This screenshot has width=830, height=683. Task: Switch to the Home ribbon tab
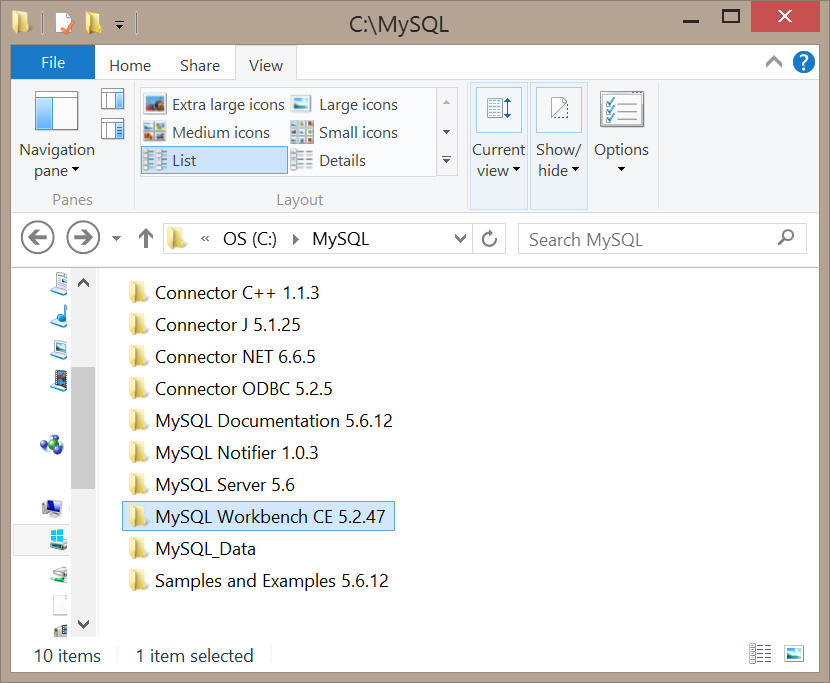(x=130, y=65)
